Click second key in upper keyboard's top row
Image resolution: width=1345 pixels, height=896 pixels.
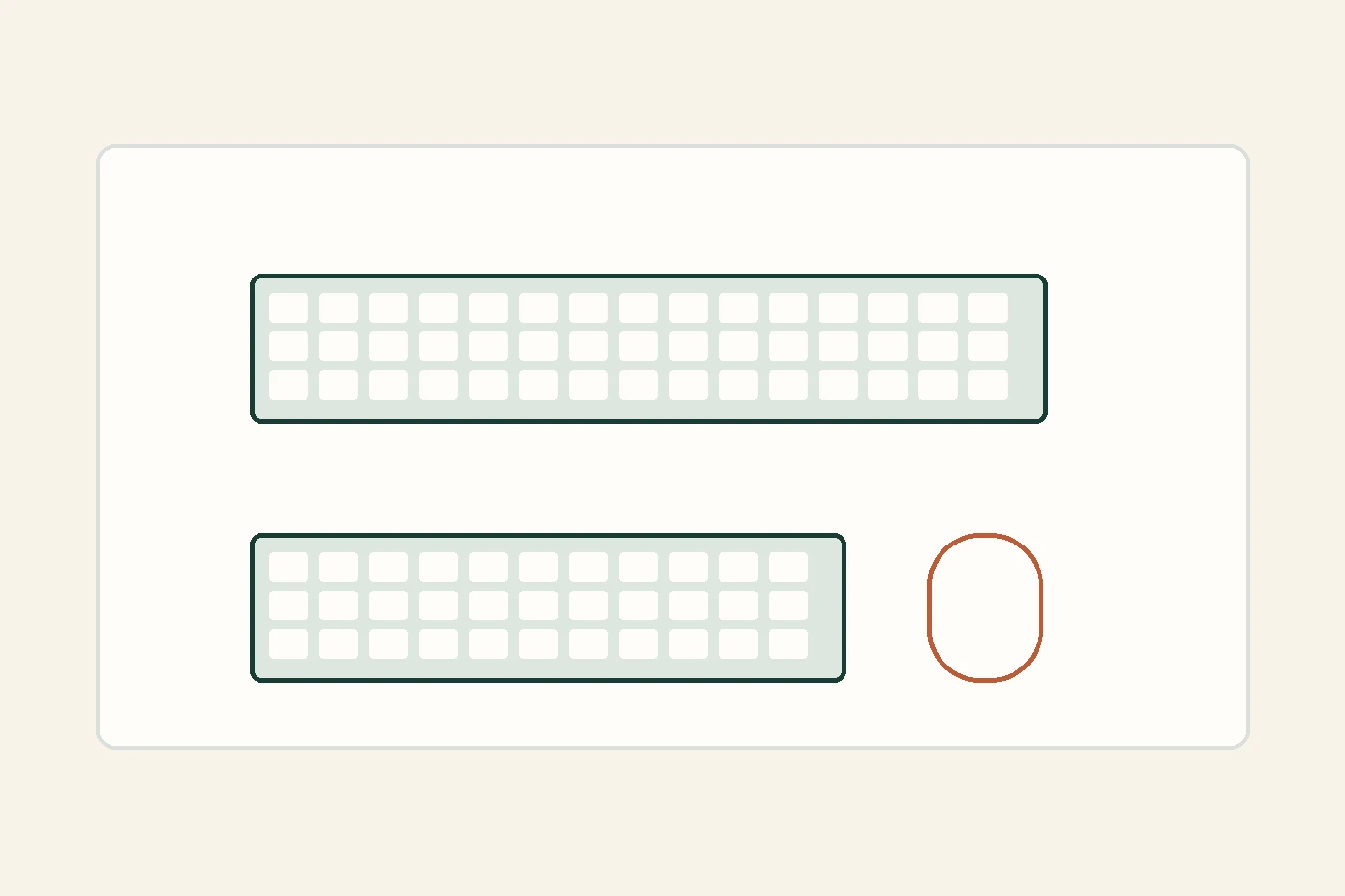[x=338, y=308]
